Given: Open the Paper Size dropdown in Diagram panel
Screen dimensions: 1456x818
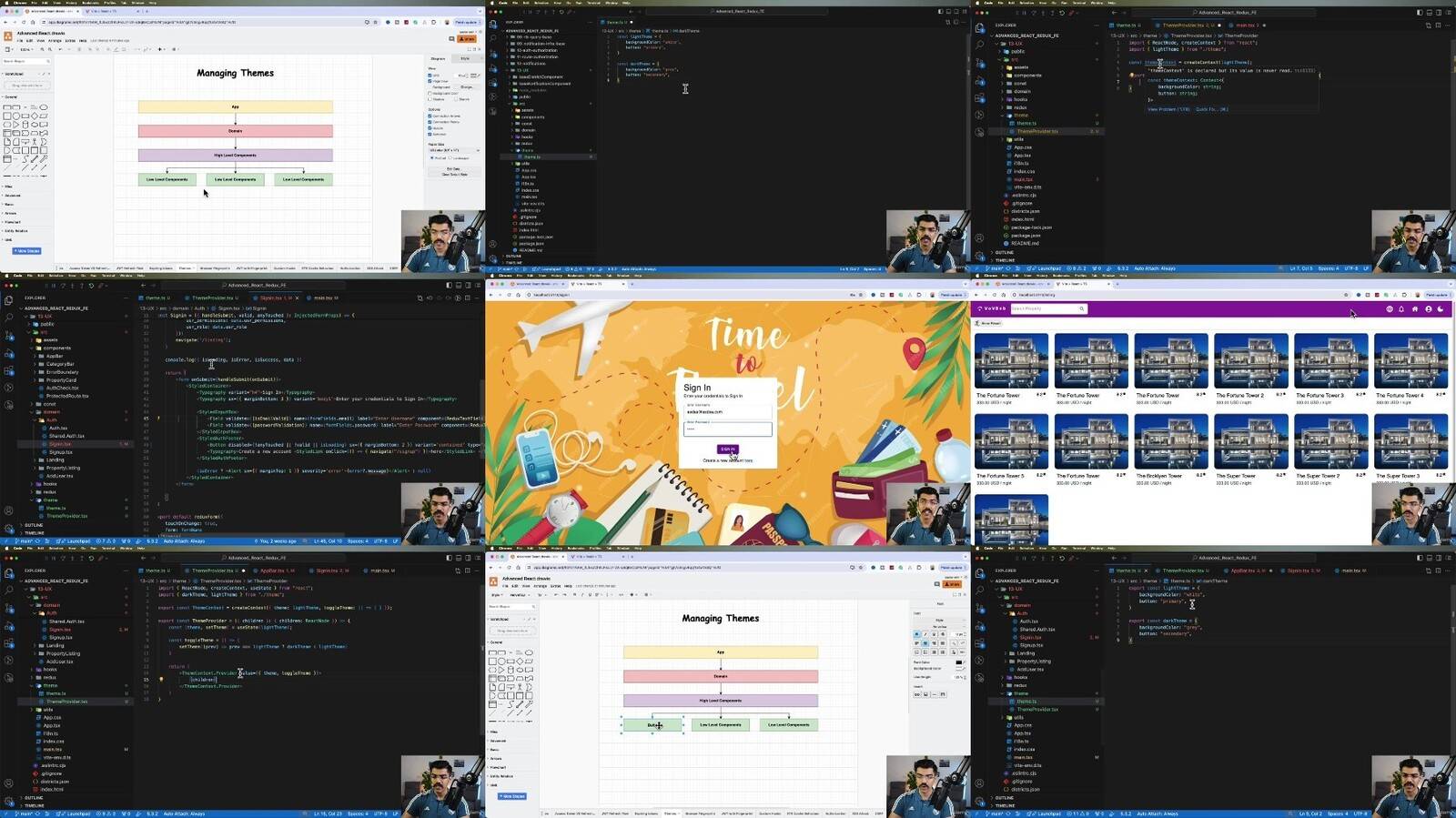Looking at the screenshot, I should tap(454, 150).
